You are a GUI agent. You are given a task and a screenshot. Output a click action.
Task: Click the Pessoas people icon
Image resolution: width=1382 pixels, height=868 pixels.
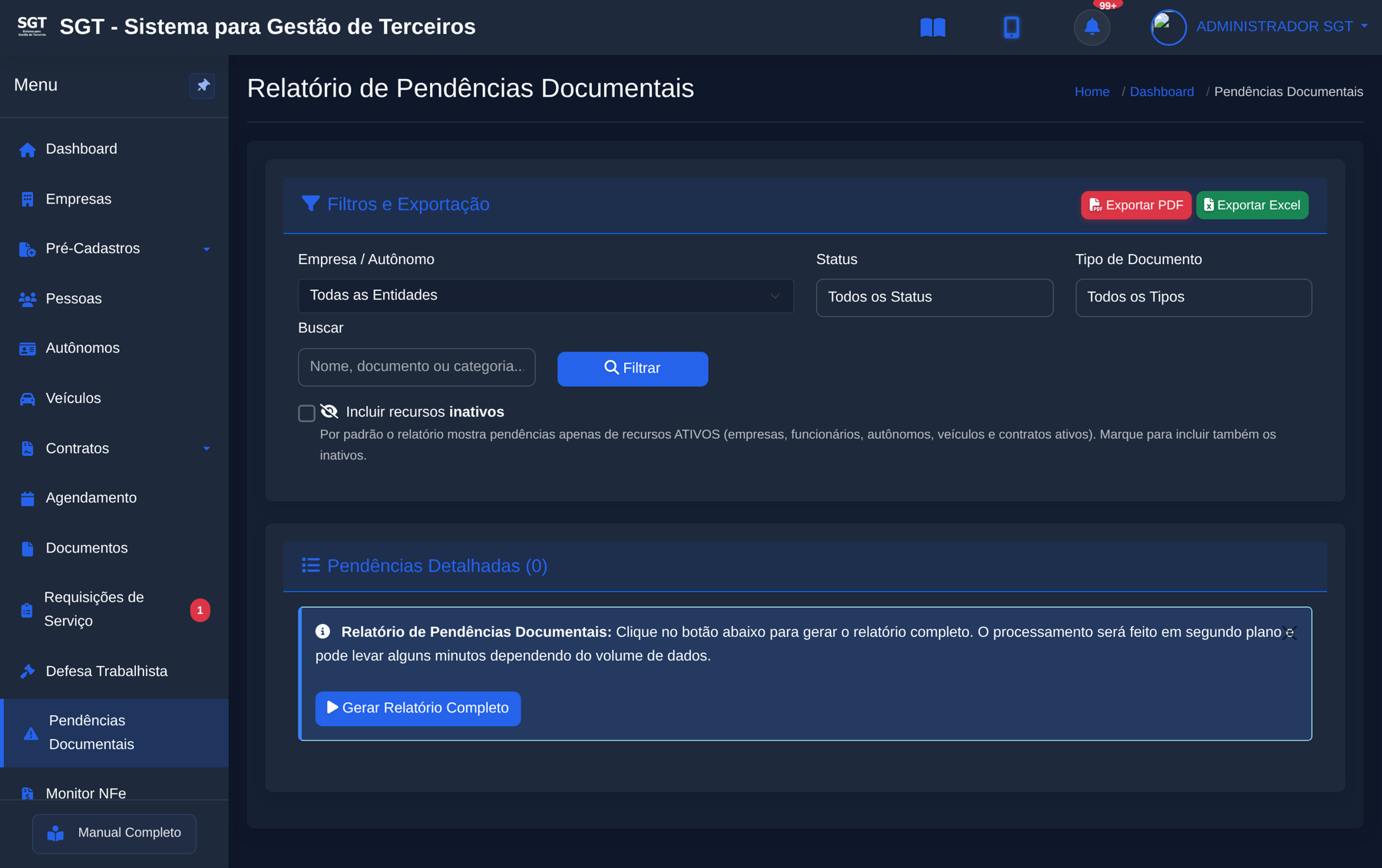[28, 299]
